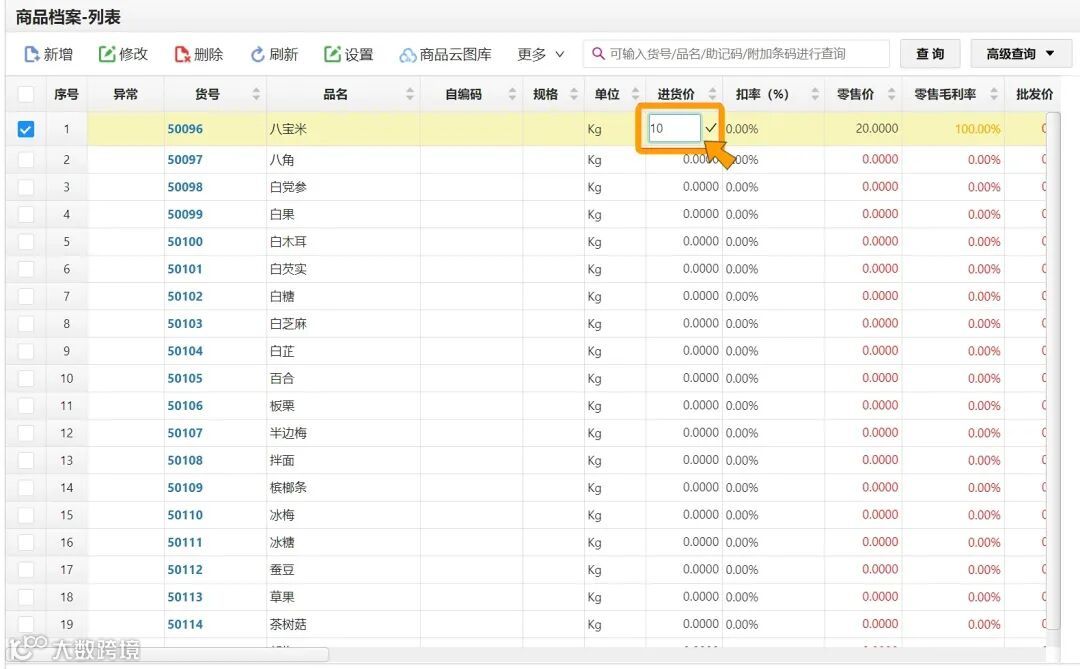
Task: Click the 设置 (settings) icon
Action: [x=333, y=54]
